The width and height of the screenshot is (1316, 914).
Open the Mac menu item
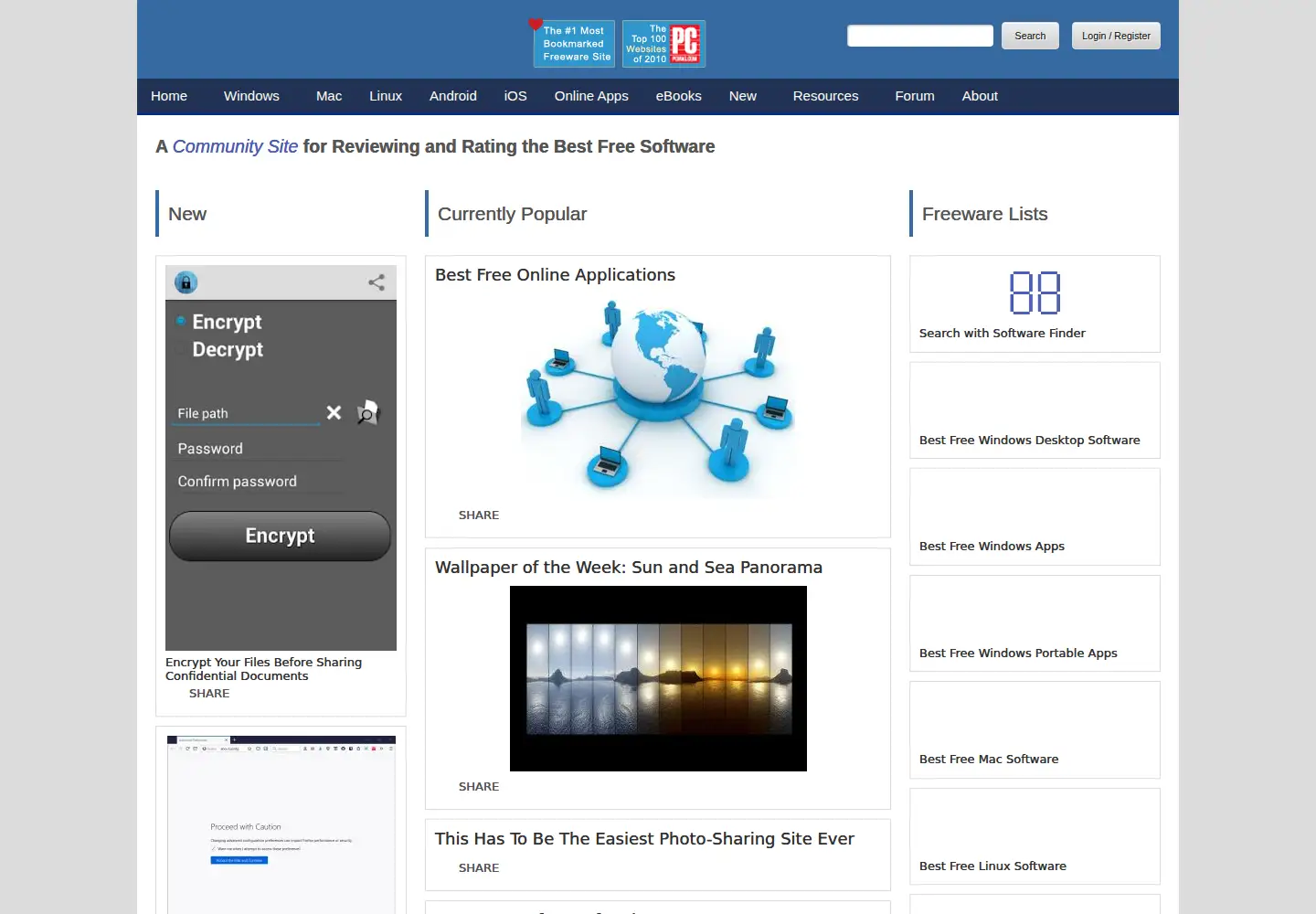tap(329, 96)
